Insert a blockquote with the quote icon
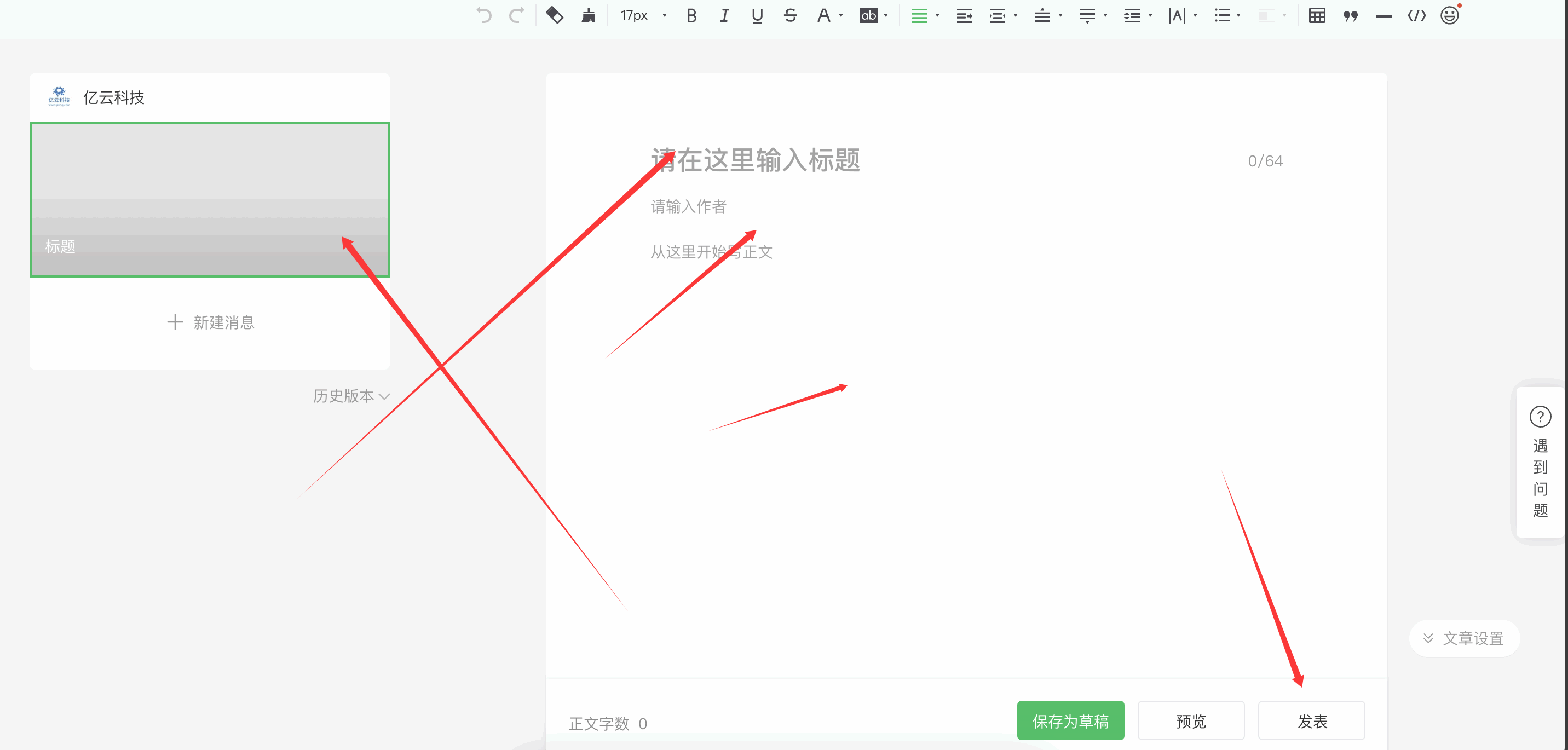 coord(1350,15)
